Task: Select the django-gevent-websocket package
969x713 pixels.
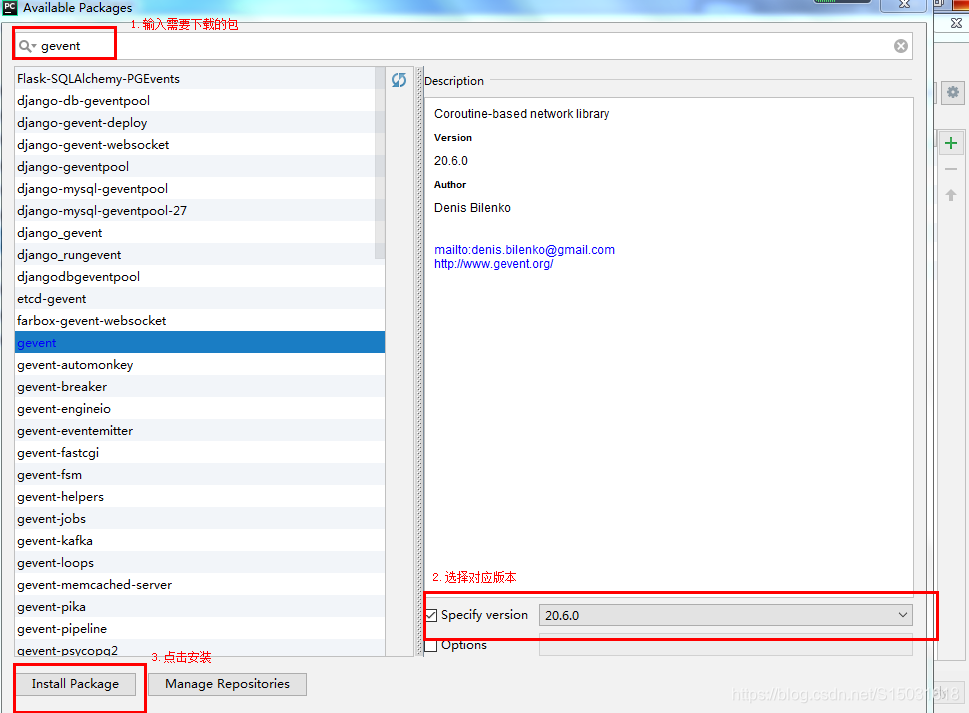Action: point(93,144)
